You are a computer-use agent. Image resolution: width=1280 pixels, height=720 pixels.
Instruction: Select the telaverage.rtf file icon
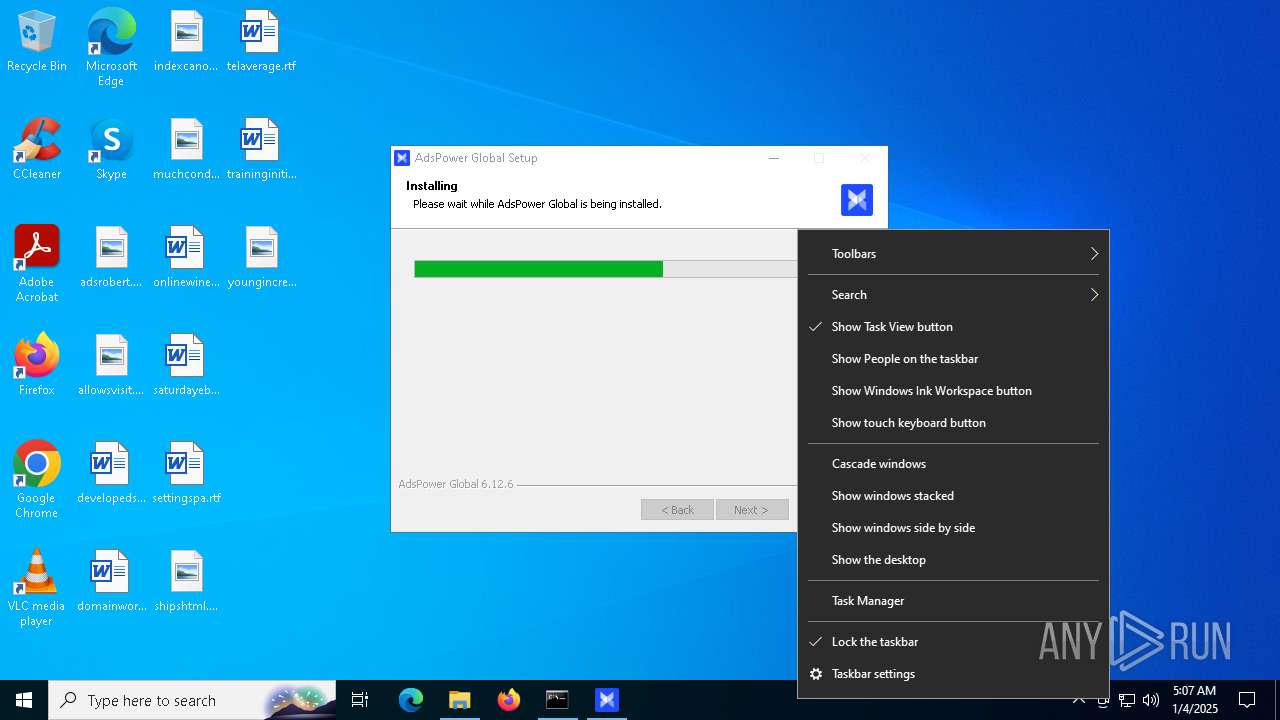[261, 42]
